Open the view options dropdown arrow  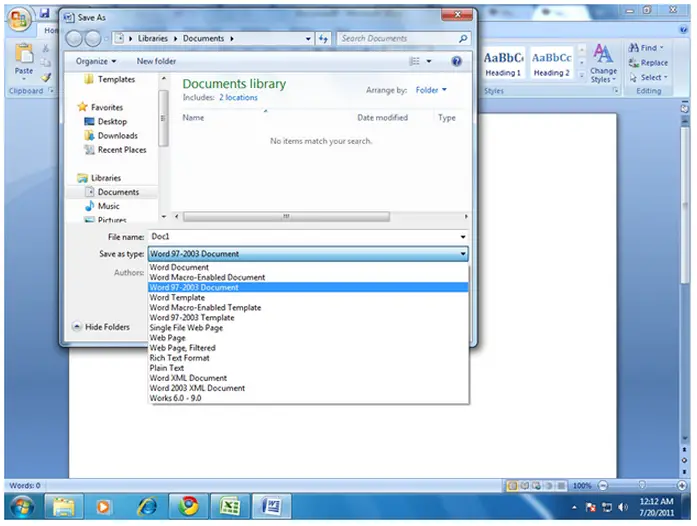tap(429, 61)
